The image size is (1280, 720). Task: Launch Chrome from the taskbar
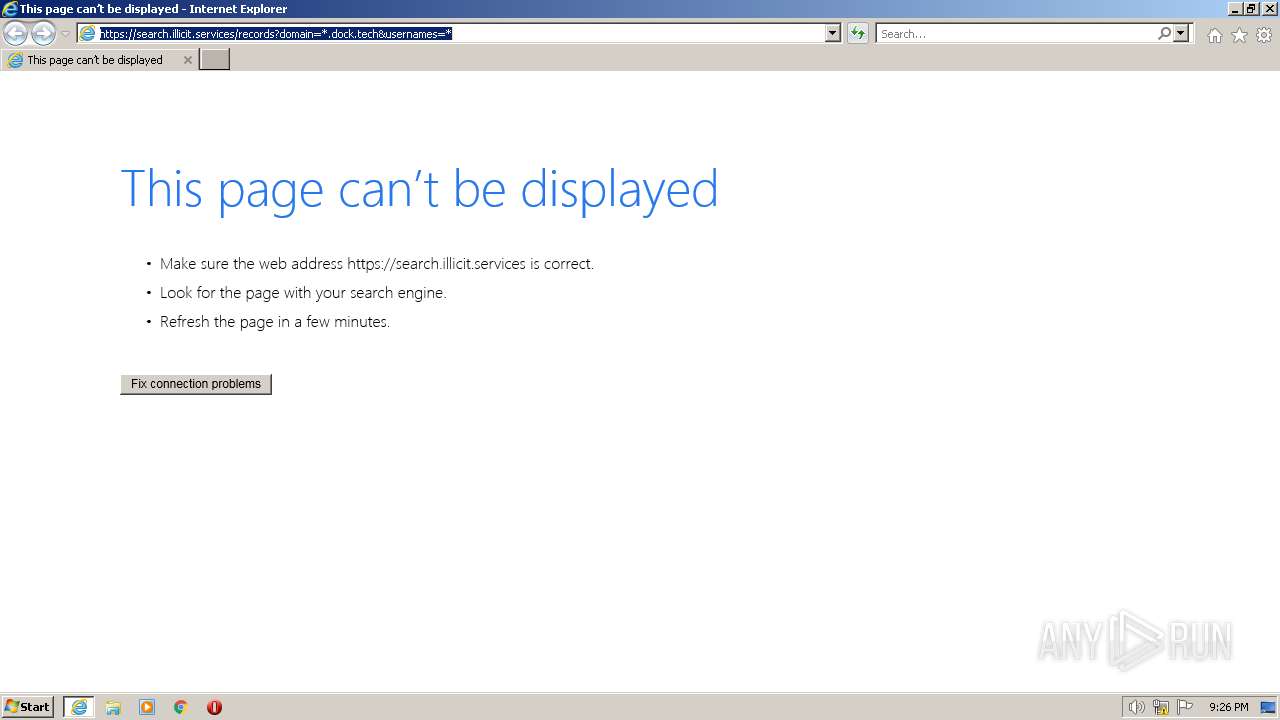(x=181, y=707)
